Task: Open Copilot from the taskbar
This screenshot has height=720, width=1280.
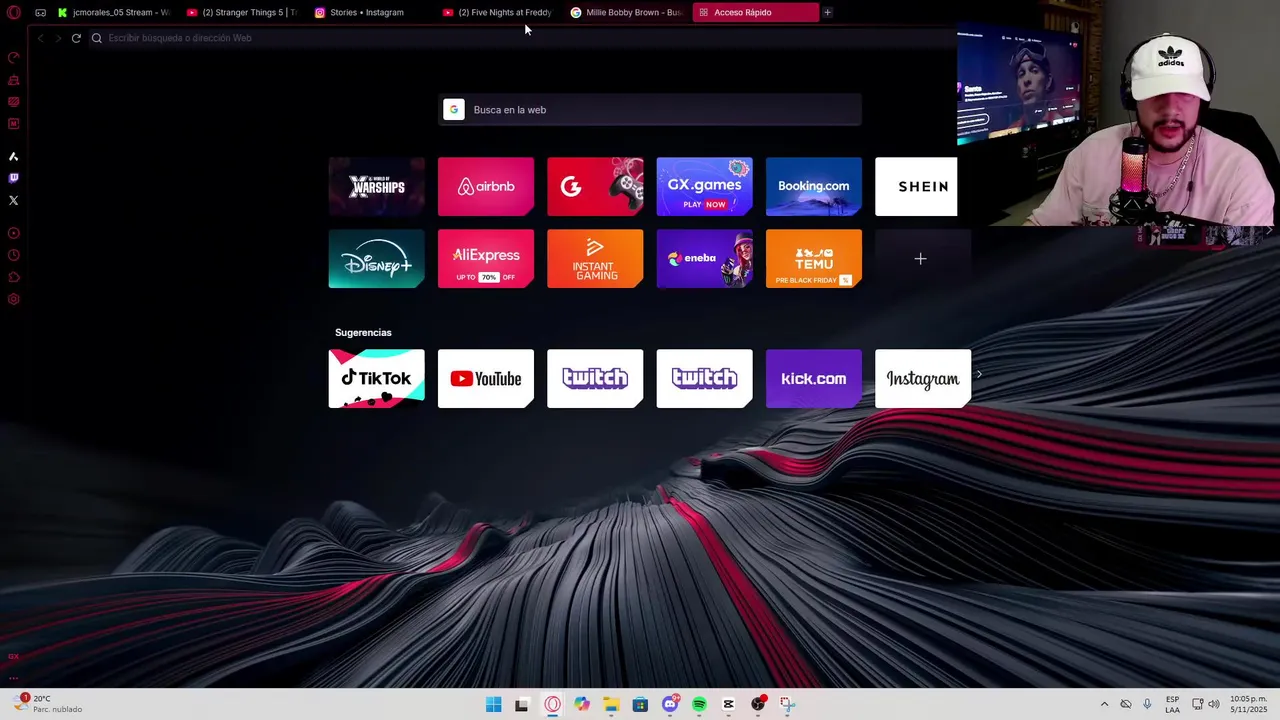Action: (x=582, y=704)
